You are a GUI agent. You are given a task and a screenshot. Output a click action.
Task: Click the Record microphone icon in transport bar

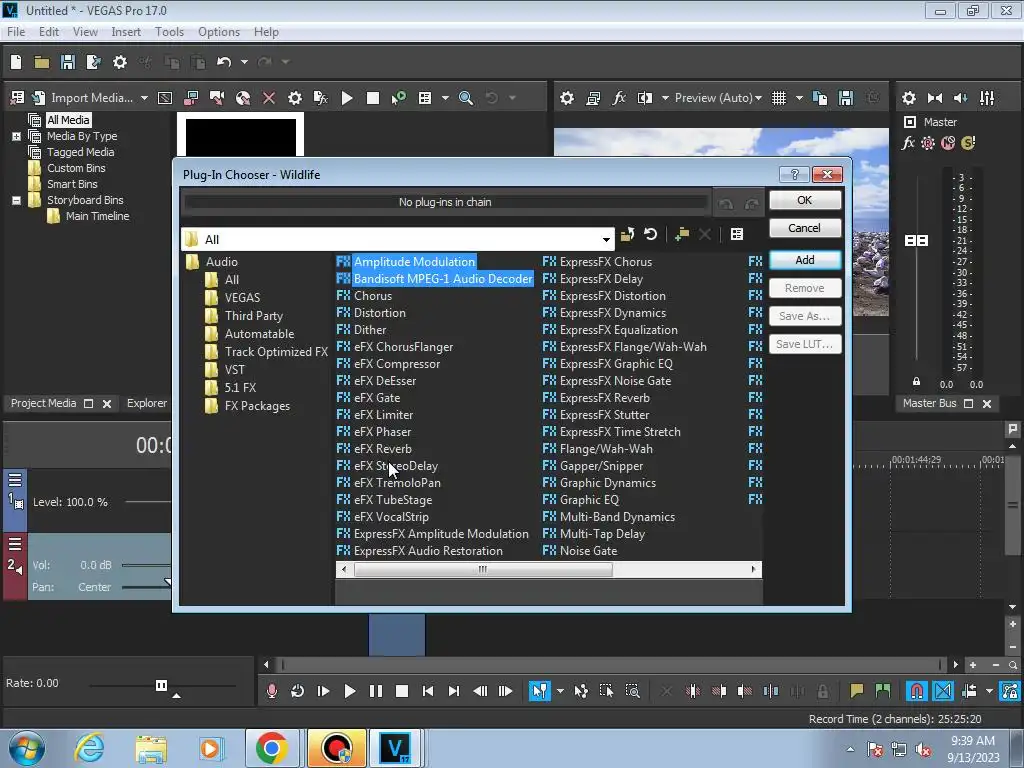pos(272,691)
